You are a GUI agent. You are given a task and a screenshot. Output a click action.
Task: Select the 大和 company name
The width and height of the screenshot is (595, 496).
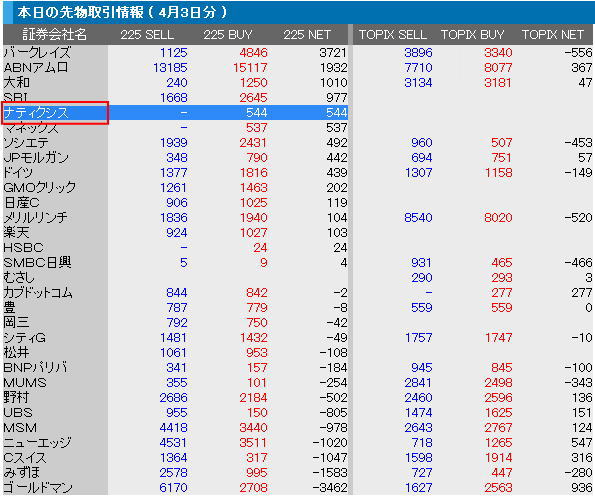(16, 83)
